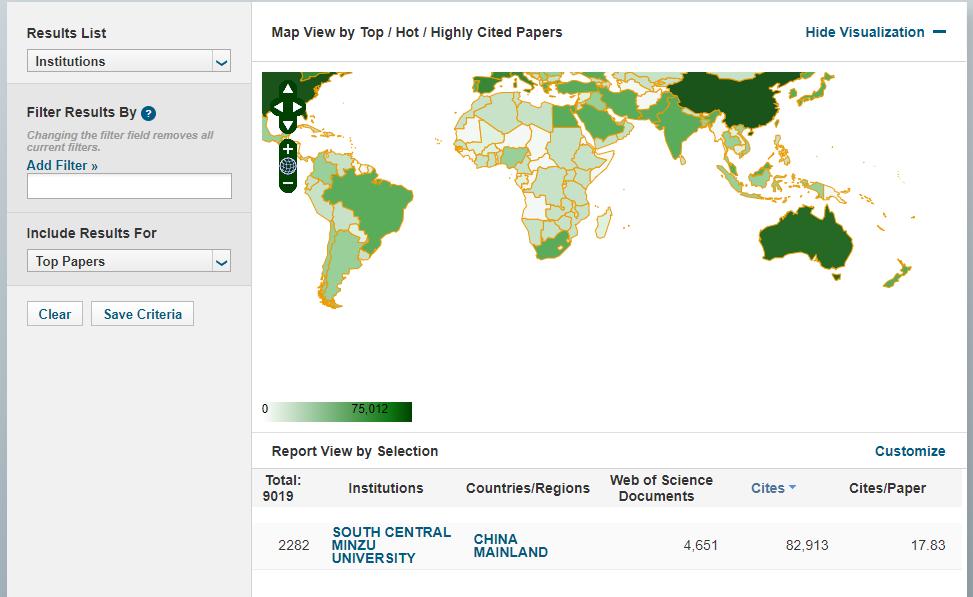Open the Filter Results By help icon
The width and height of the screenshot is (973, 597).
point(149,113)
